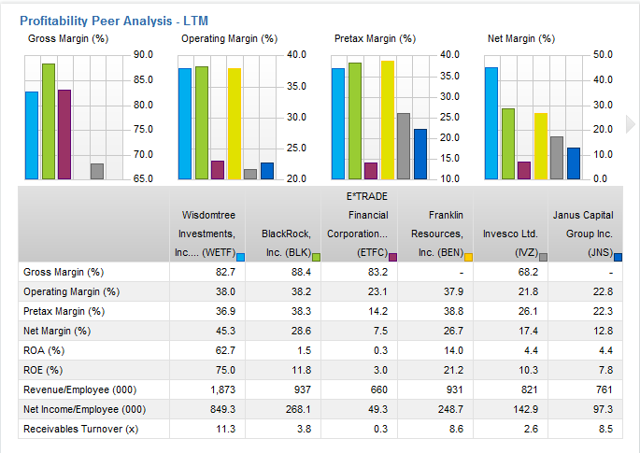Click the ETFC purple legend swatch
The height and width of the screenshot is (453, 640).
(393, 257)
